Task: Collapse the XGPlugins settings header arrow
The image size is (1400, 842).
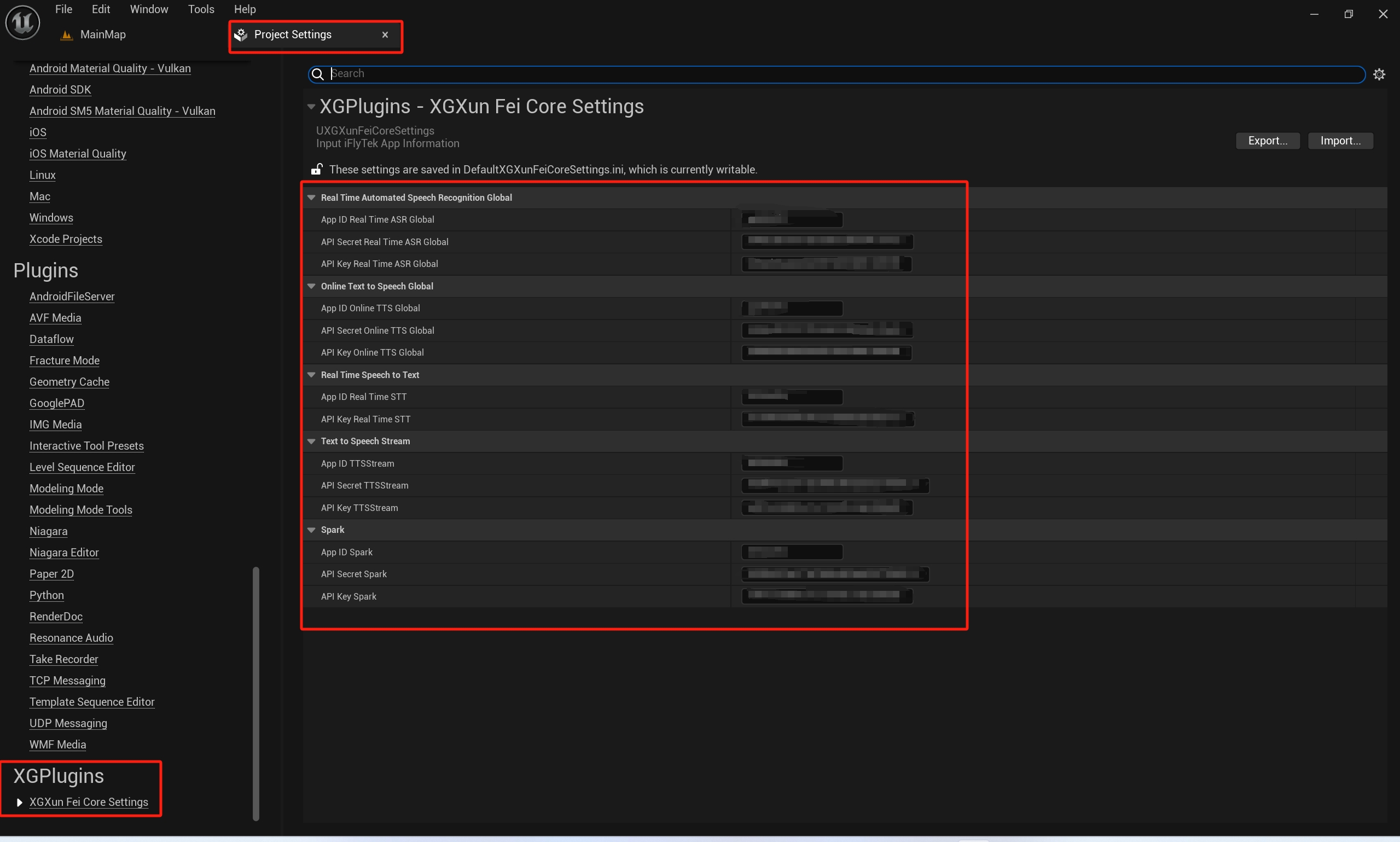Action: tap(311, 107)
